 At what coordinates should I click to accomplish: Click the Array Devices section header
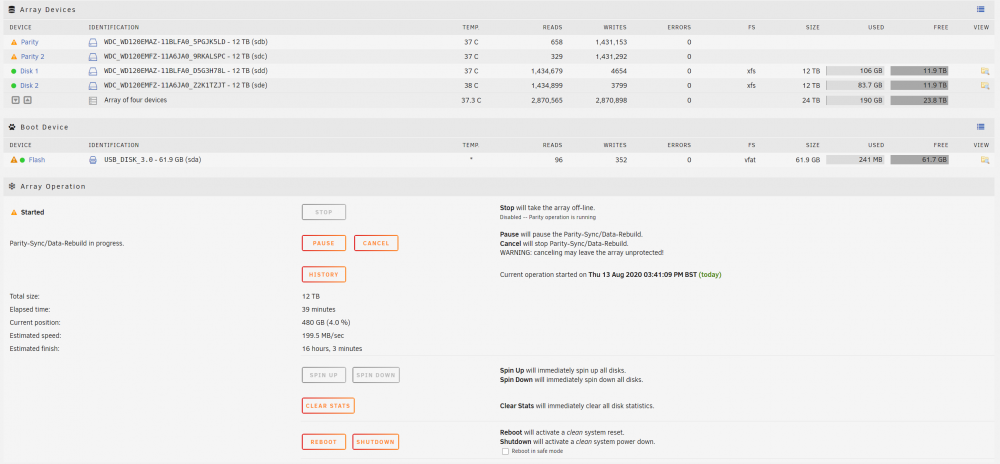click(500, 10)
